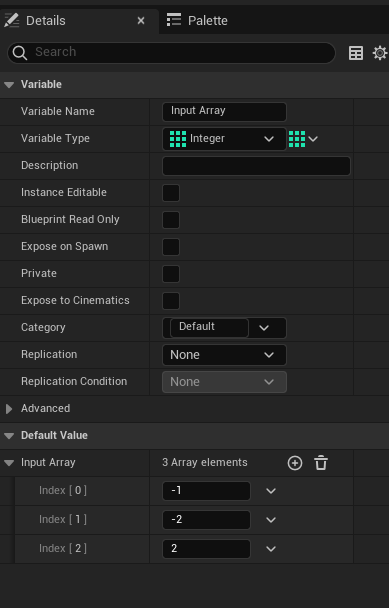Edit the Index 0 value field
Screen dimensions: 389x608
pos(206,491)
